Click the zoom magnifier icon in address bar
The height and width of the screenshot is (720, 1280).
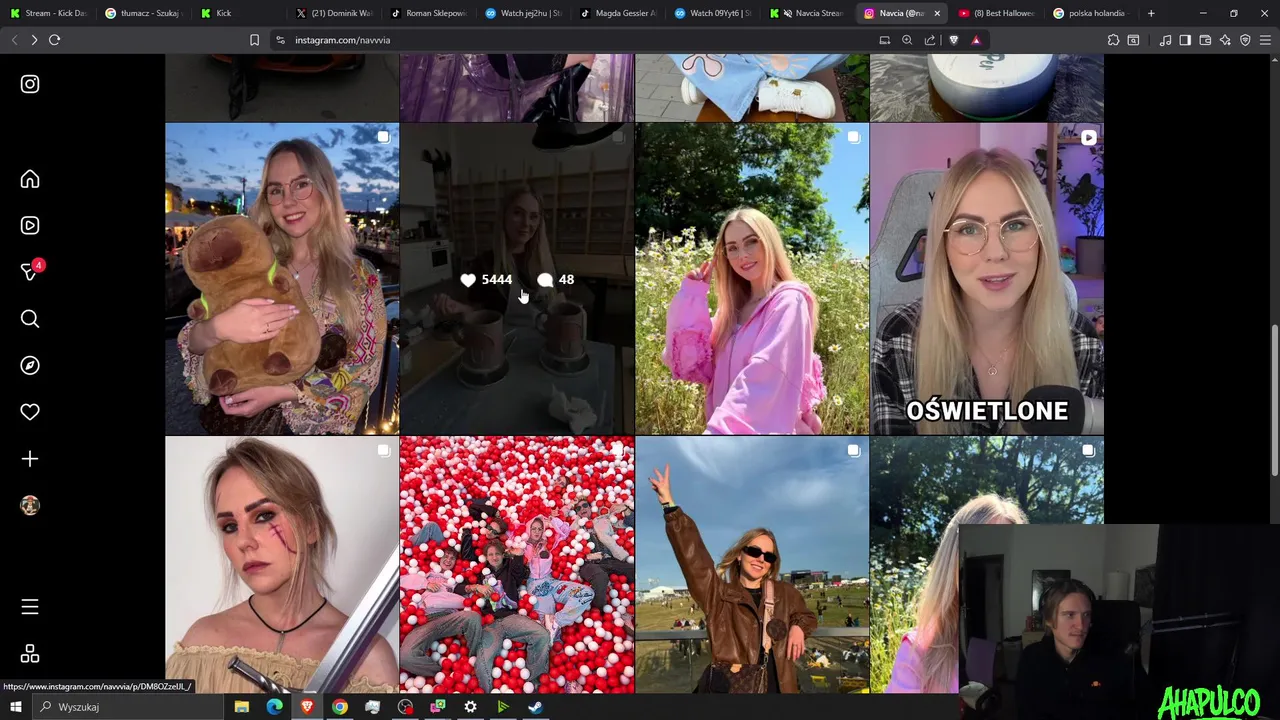(907, 40)
